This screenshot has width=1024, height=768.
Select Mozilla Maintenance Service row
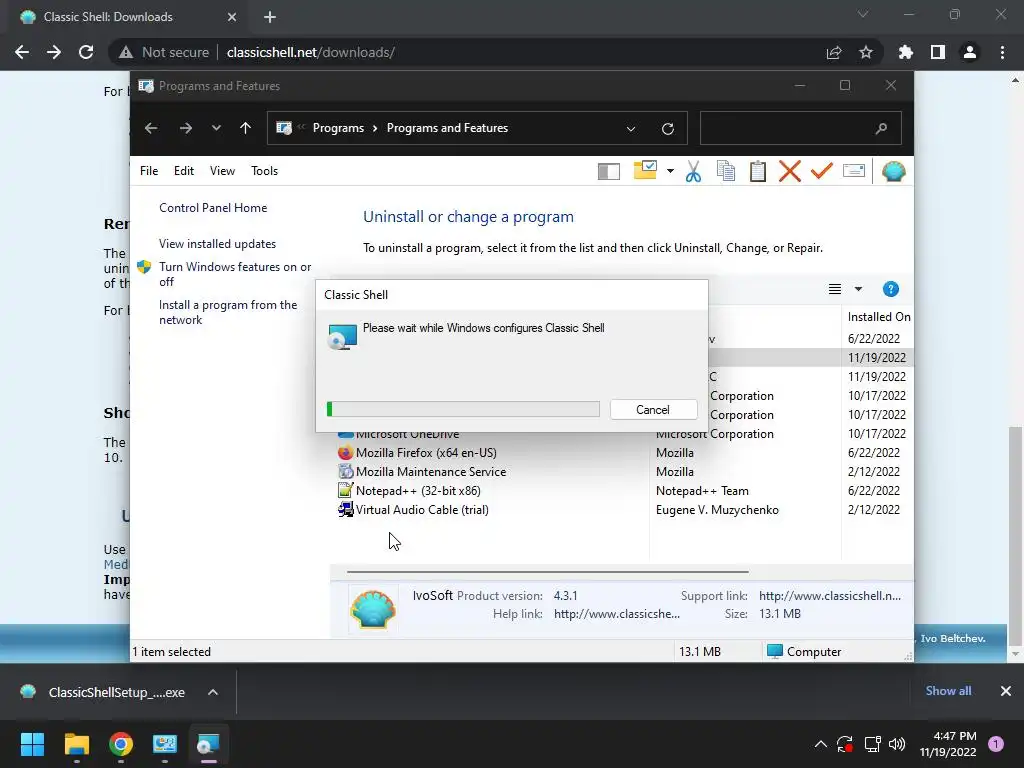click(x=620, y=472)
